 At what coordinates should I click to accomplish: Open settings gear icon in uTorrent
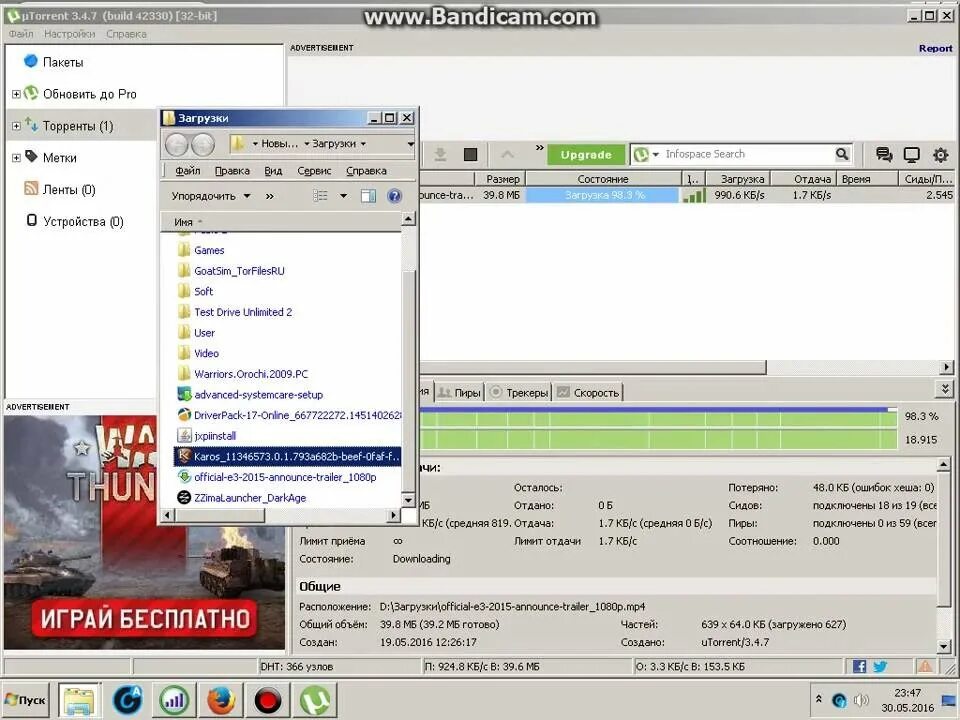point(940,154)
